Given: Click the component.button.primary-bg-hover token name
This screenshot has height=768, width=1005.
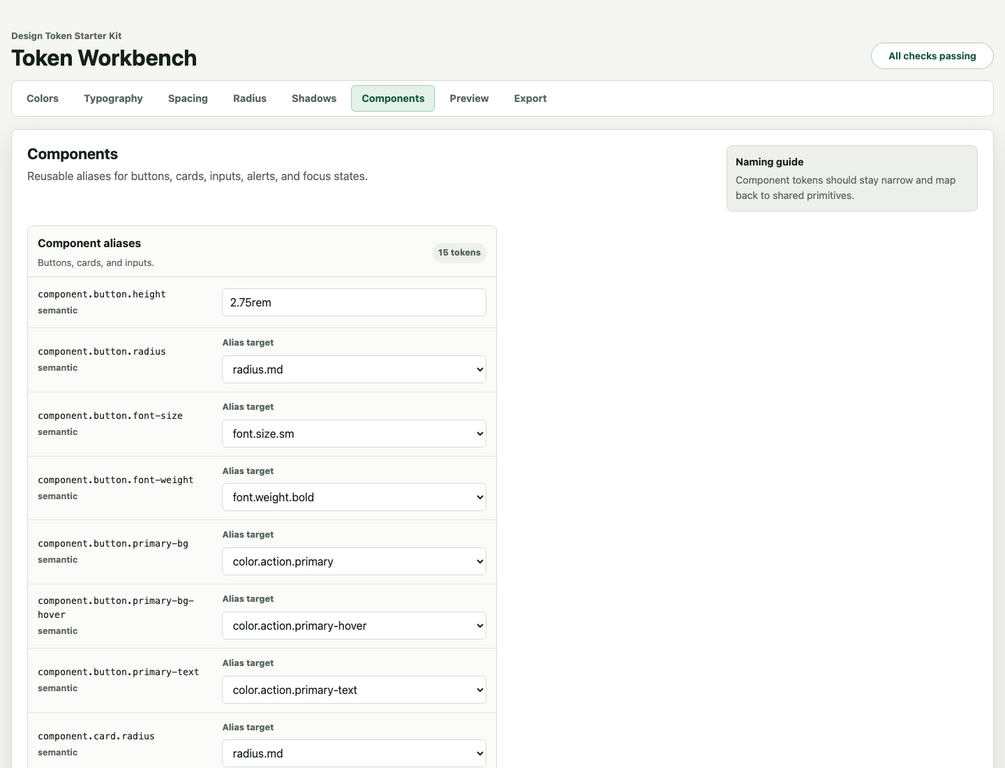Looking at the screenshot, I should coord(116,608).
